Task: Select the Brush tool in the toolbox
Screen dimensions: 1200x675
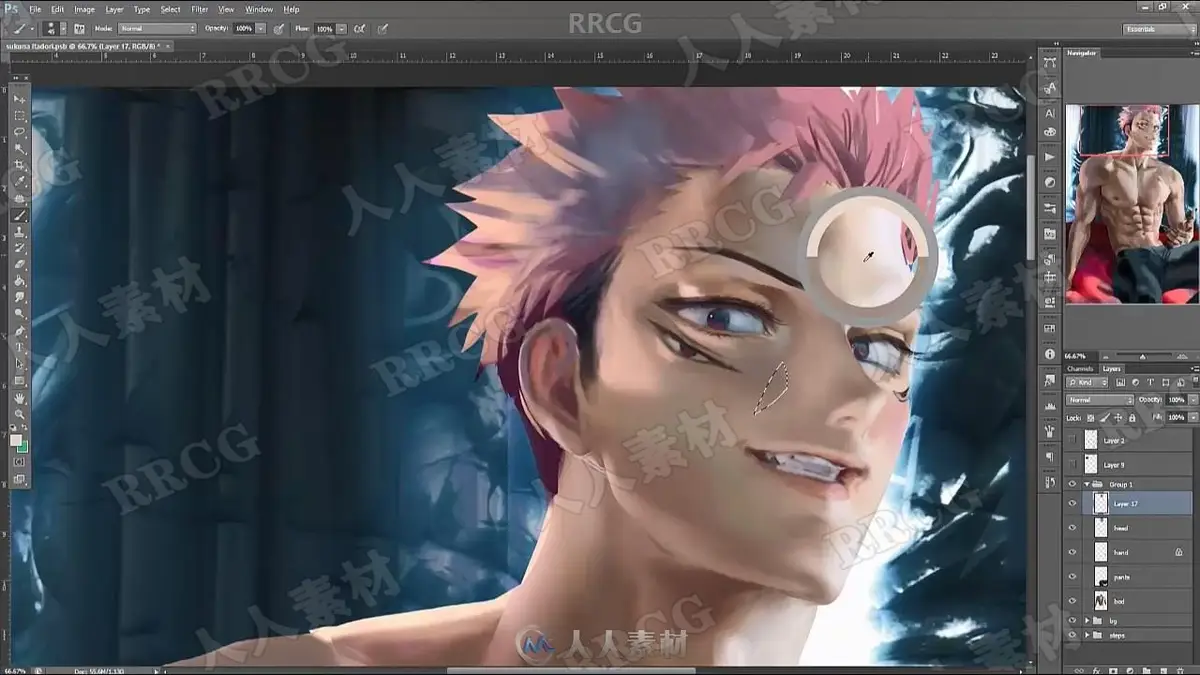Action: point(19,215)
